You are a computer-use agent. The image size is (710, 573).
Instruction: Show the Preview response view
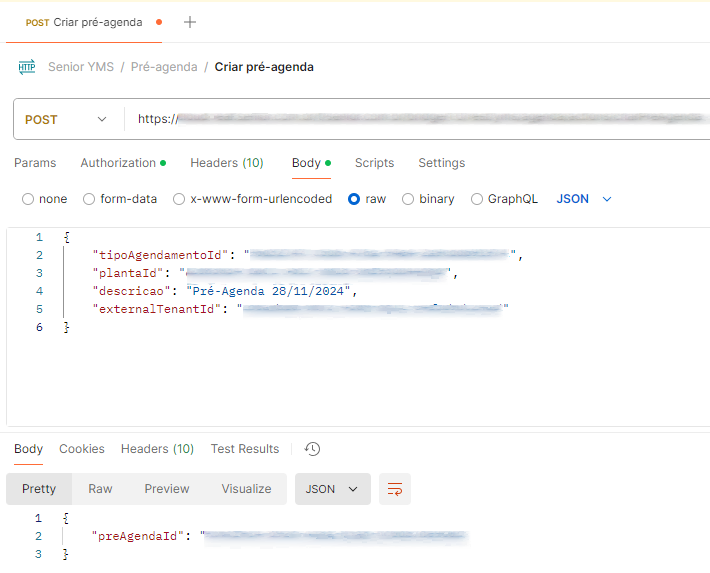pyautogui.click(x=167, y=489)
